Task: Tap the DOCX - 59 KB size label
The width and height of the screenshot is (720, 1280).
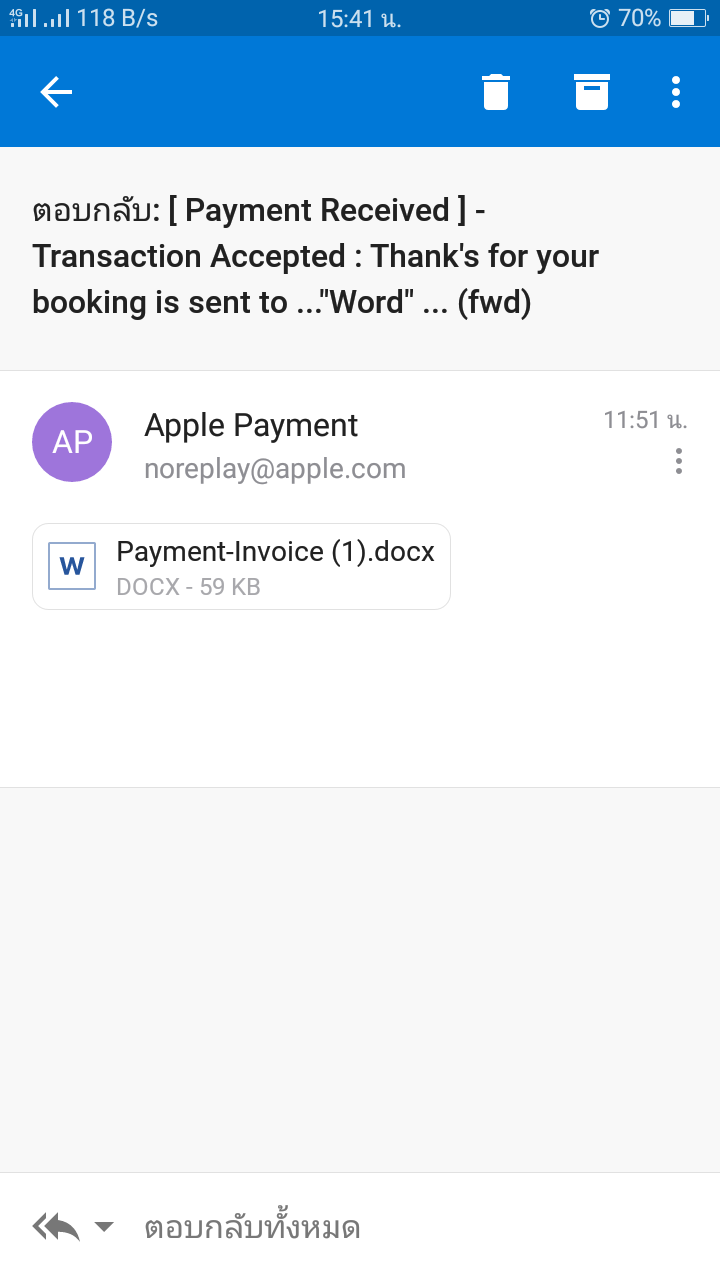Action: click(x=188, y=587)
